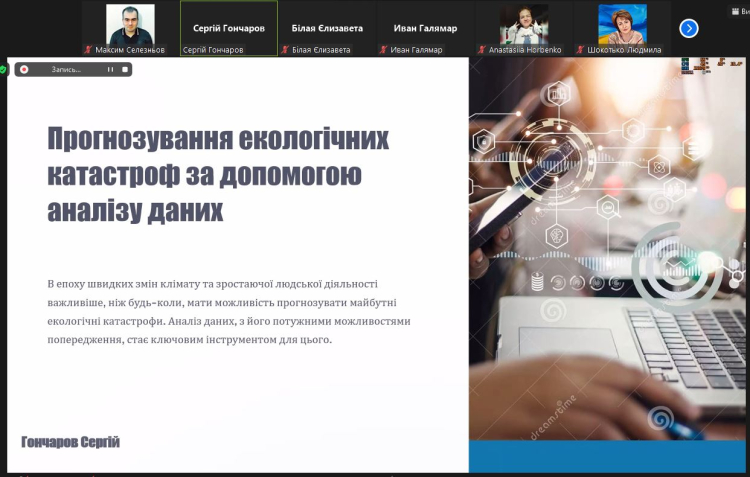The height and width of the screenshot is (477, 750).
Task: Select Шокотько Людмила's video thumbnail
Action: pyautogui.click(x=621, y=24)
